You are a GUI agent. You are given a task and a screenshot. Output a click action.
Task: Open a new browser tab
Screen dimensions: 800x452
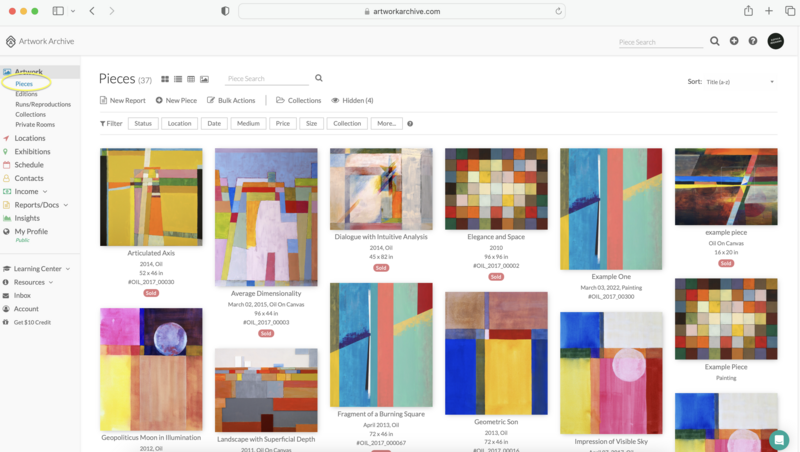tap(768, 11)
